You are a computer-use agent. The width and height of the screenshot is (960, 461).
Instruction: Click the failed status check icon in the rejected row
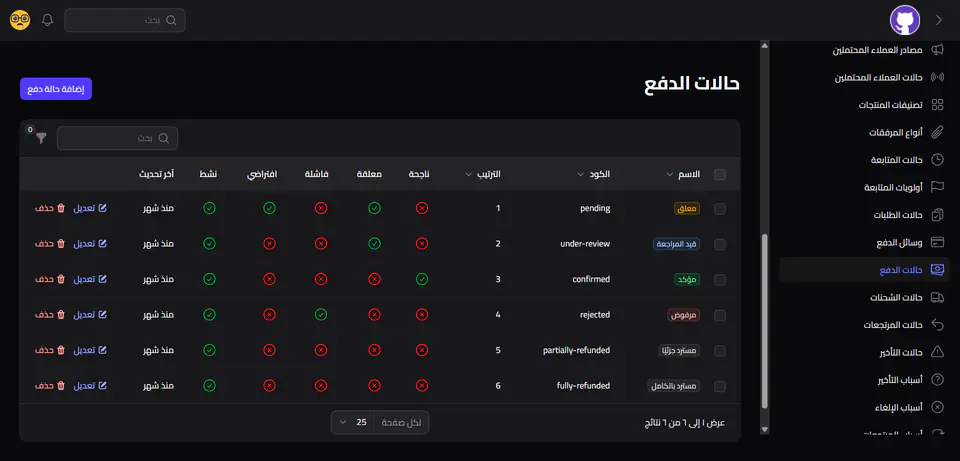tap(320, 315)
